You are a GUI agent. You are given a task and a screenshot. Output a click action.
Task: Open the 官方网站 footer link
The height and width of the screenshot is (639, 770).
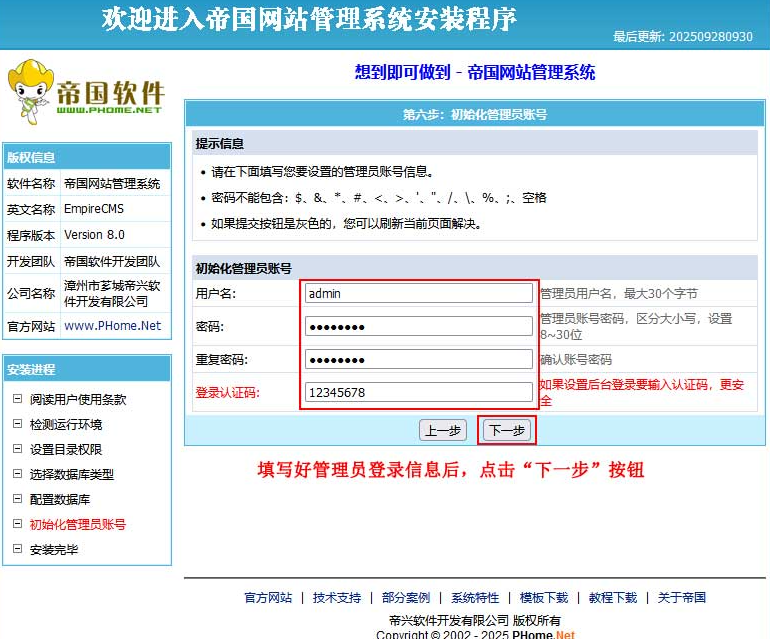click(x=268, y=597)
